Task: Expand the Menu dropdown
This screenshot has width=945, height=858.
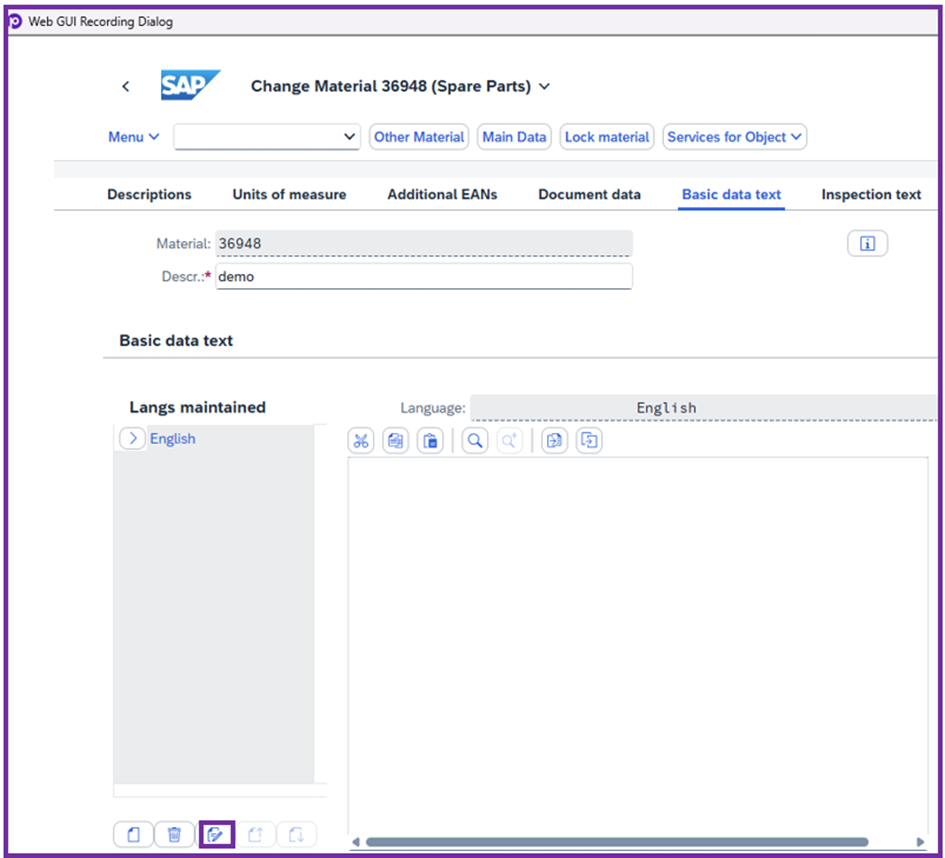Action: 134,137
